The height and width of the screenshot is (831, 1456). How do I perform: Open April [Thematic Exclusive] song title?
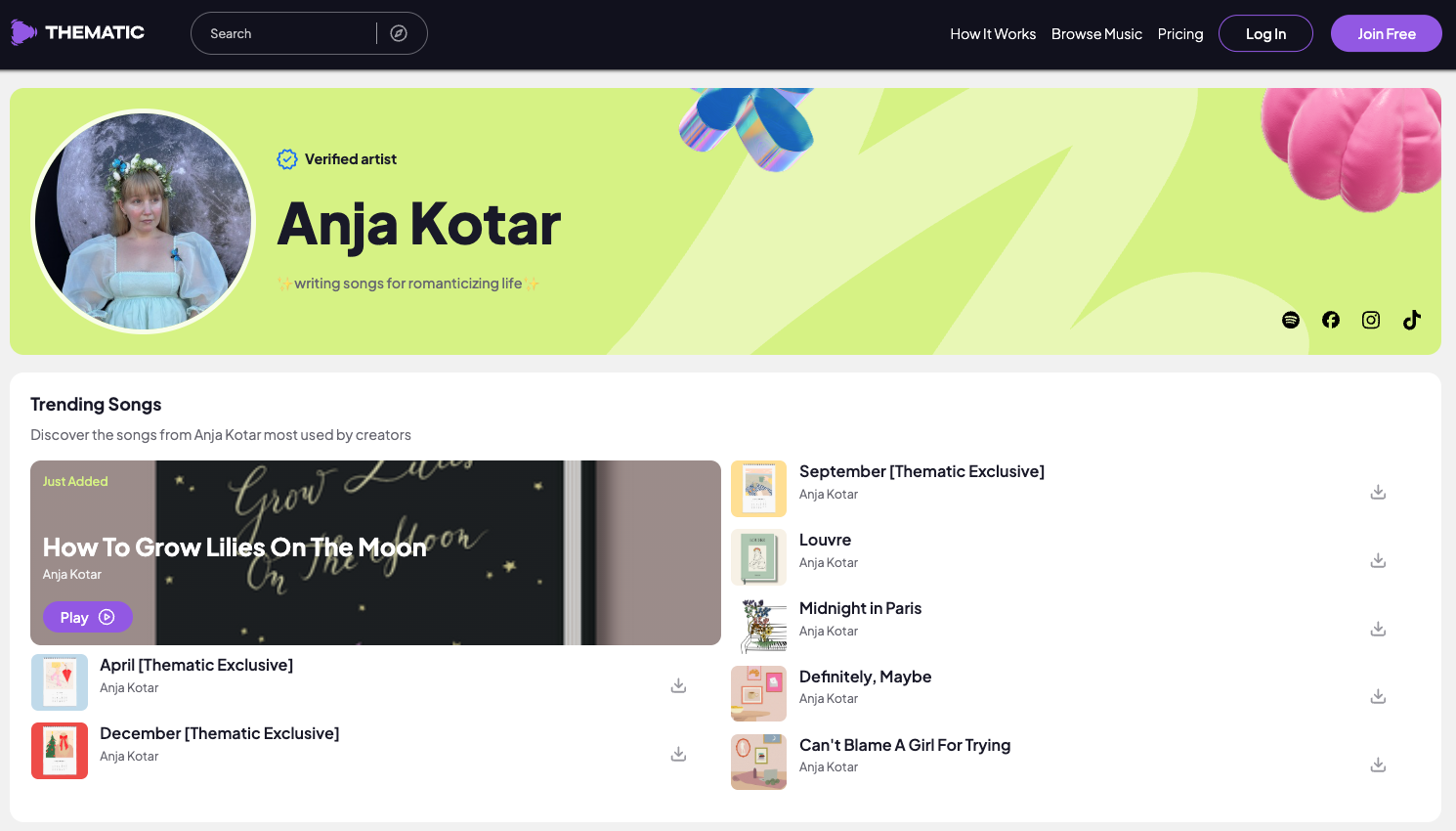click(196, 665)
